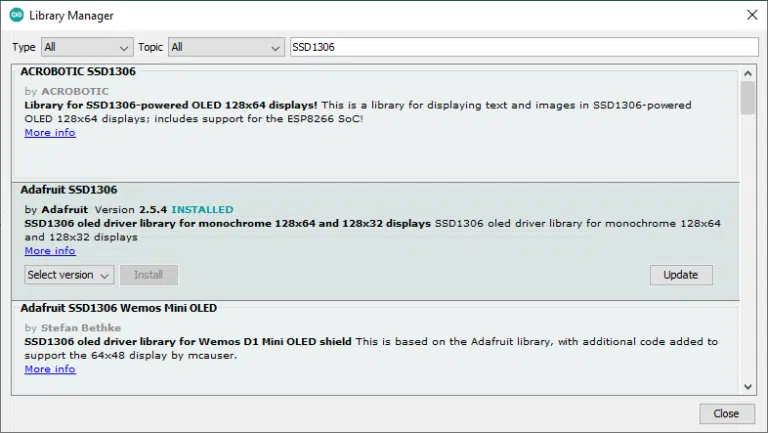The width and height of the screenshot is (768, 433).
Task: Click the author name Stefan Bethke
Action: (81, 328)
